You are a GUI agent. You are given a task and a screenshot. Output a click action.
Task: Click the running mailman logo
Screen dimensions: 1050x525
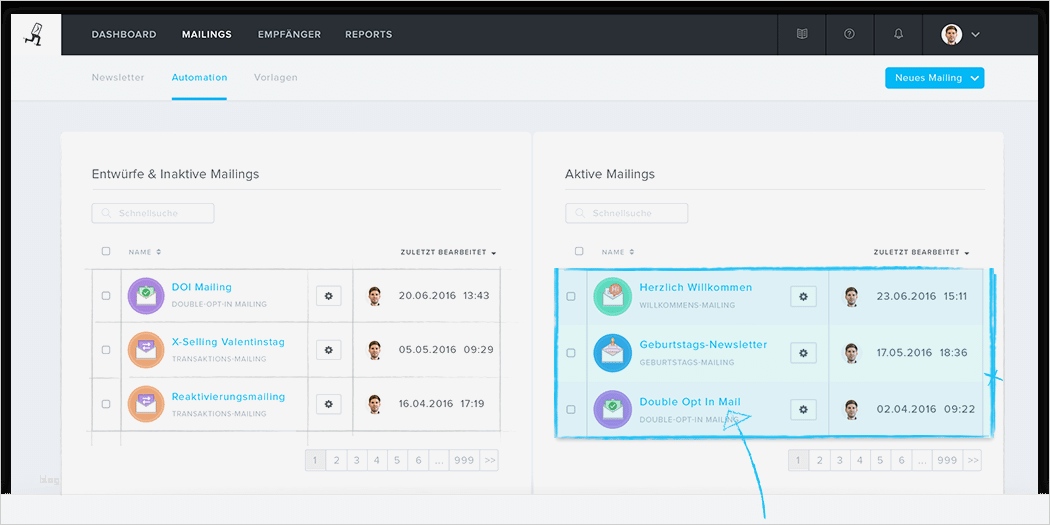coord(33,35)
